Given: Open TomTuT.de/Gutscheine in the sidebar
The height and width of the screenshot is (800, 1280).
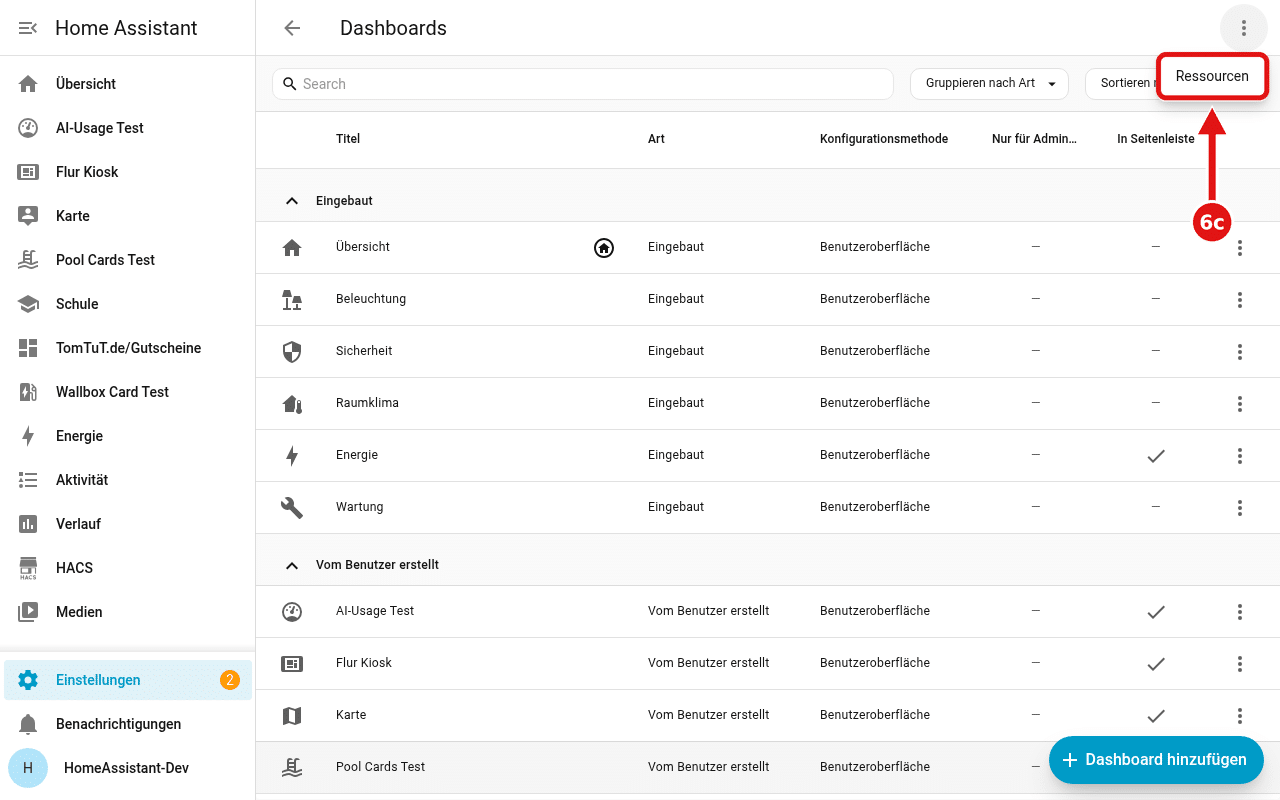Looking at the screenshot, I should [x=128, y=348].
